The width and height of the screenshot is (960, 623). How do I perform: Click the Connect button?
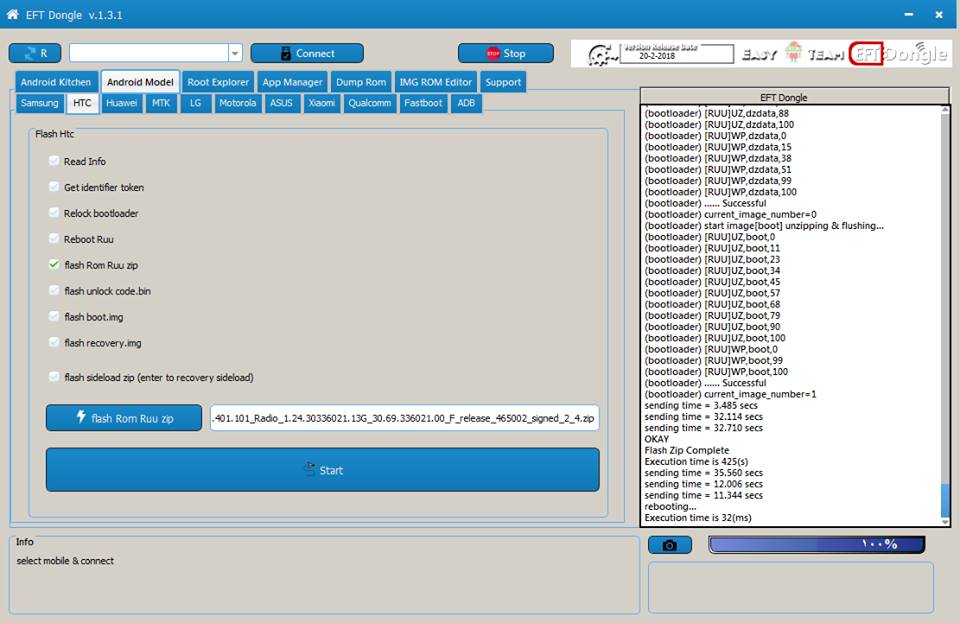307,53
